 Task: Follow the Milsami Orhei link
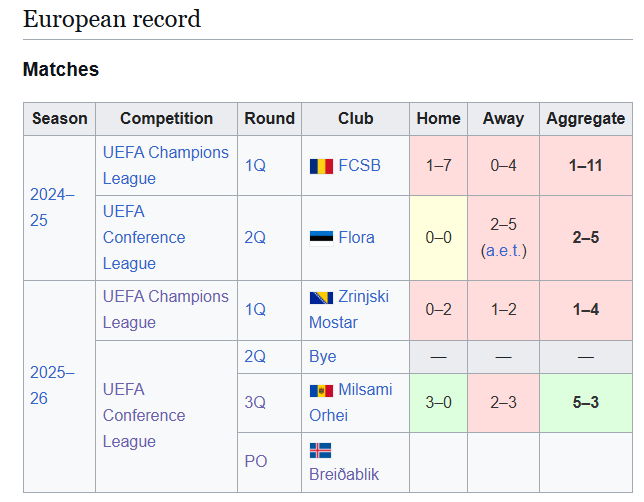click(x=350, y=402)
